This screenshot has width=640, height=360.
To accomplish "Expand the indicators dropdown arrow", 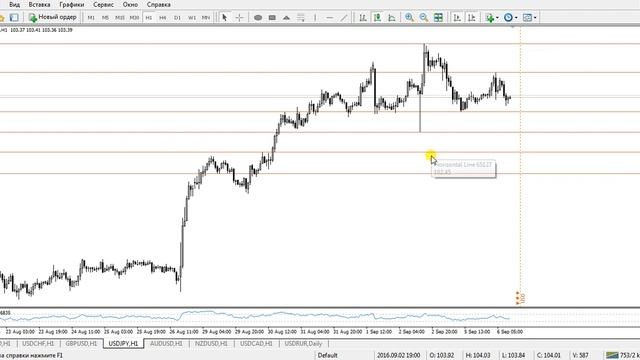I will pyautogui.click(x=497, y=18).
